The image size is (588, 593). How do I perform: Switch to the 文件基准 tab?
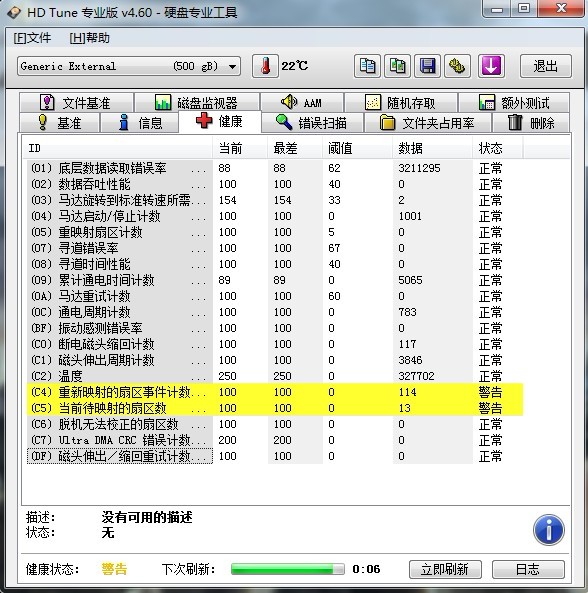[76, 102]
